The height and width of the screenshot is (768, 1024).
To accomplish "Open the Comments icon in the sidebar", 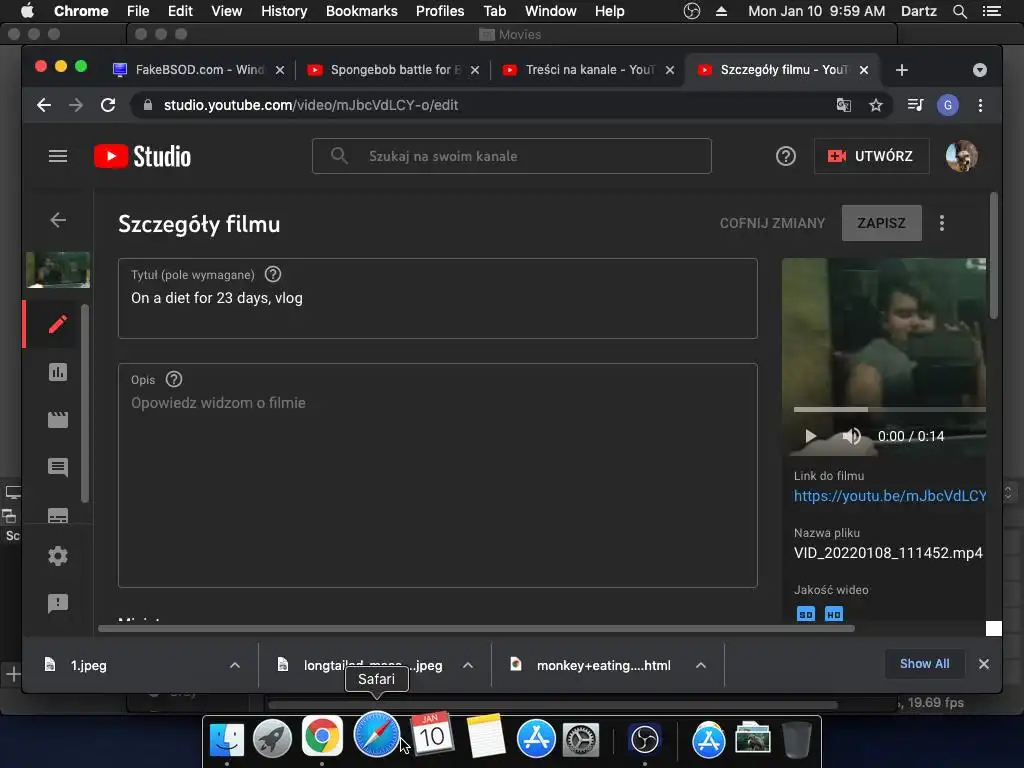I will (57, 467).
